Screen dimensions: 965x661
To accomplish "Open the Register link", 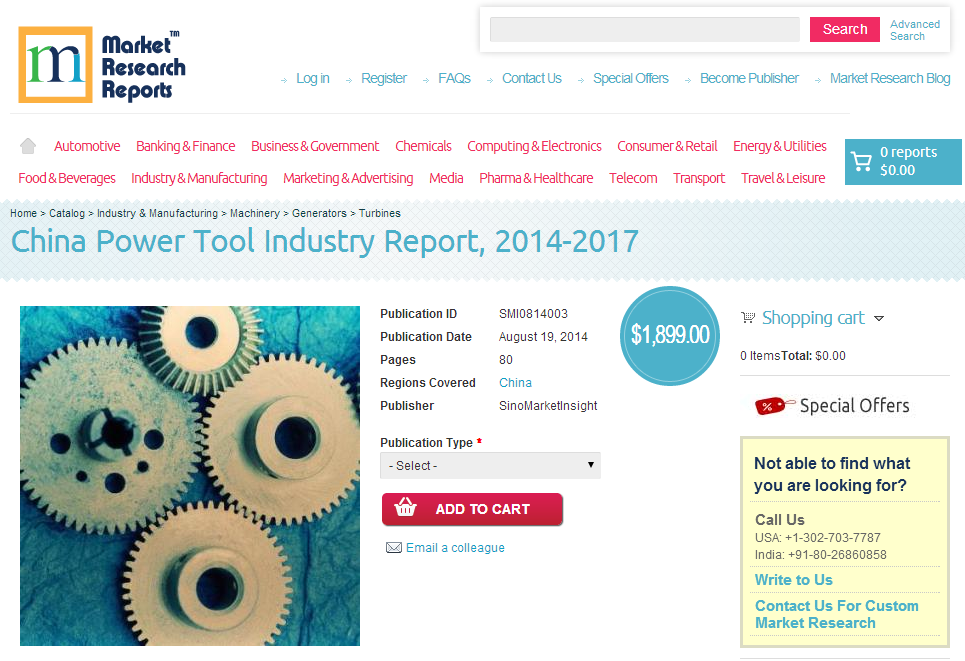I will tap(383, 78).
